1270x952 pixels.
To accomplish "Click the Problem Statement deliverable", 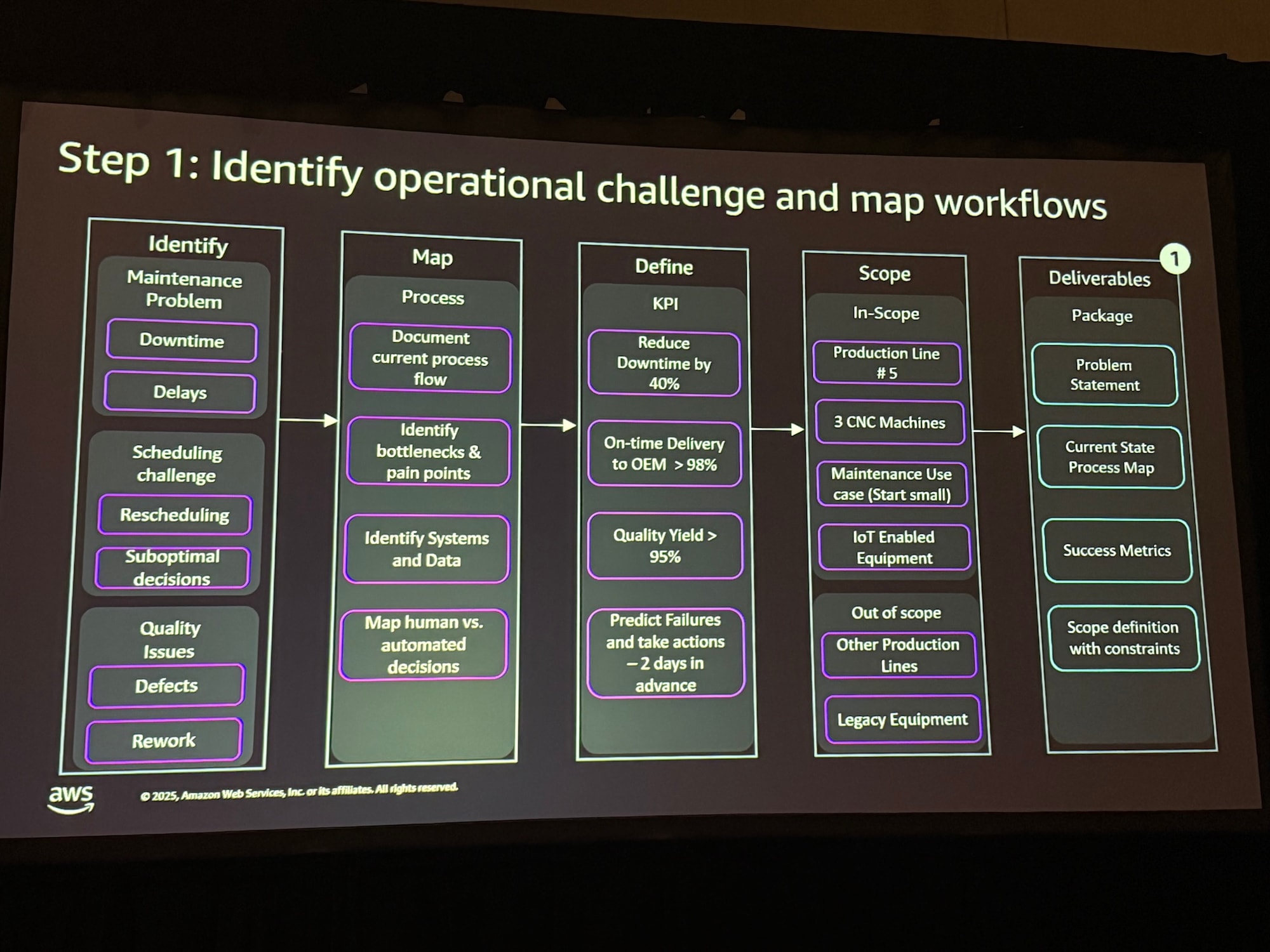I will [1104, 375].
